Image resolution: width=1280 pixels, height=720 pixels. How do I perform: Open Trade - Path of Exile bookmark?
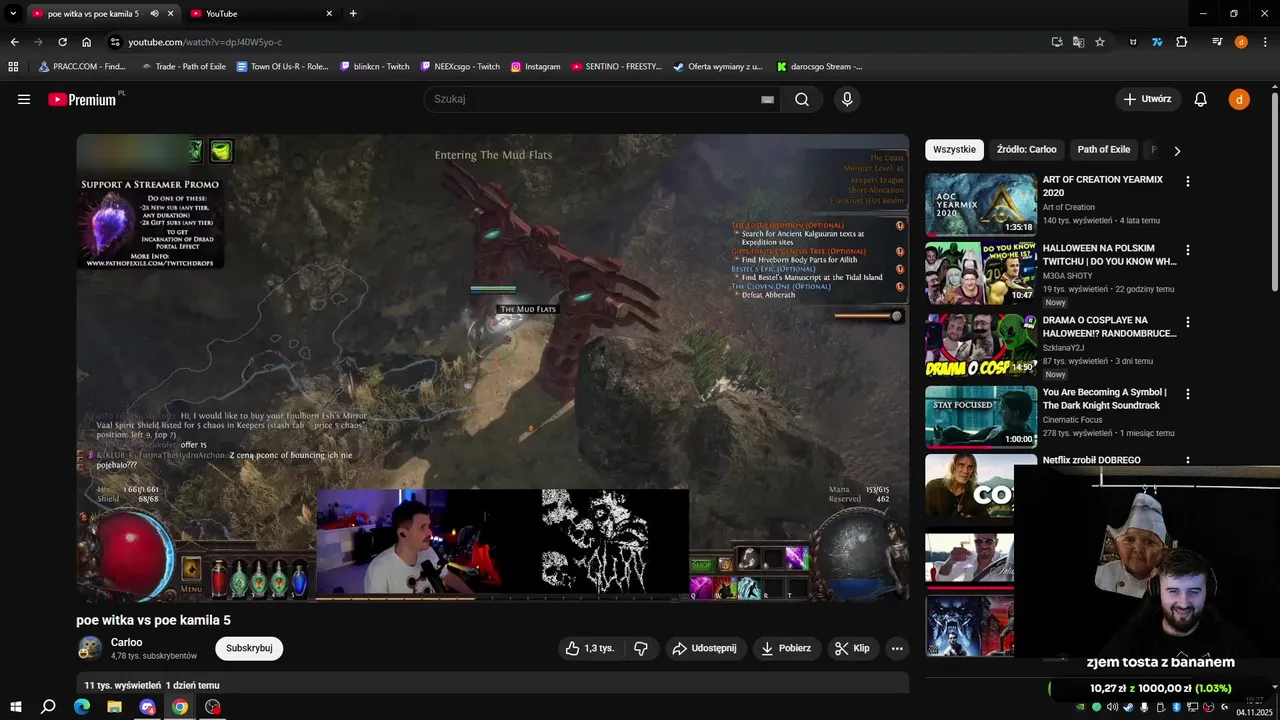pyautogui.click(x=183, y=67)
